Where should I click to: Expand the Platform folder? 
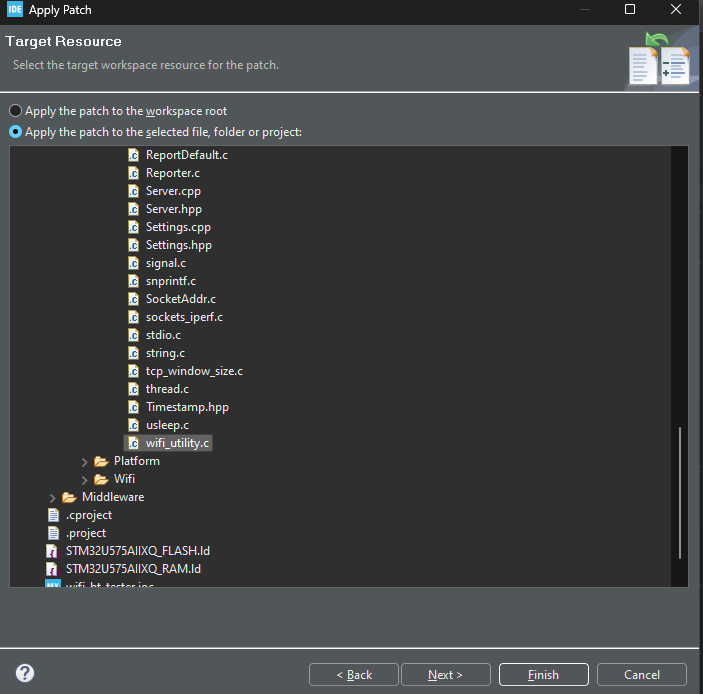tap(84, 462)
